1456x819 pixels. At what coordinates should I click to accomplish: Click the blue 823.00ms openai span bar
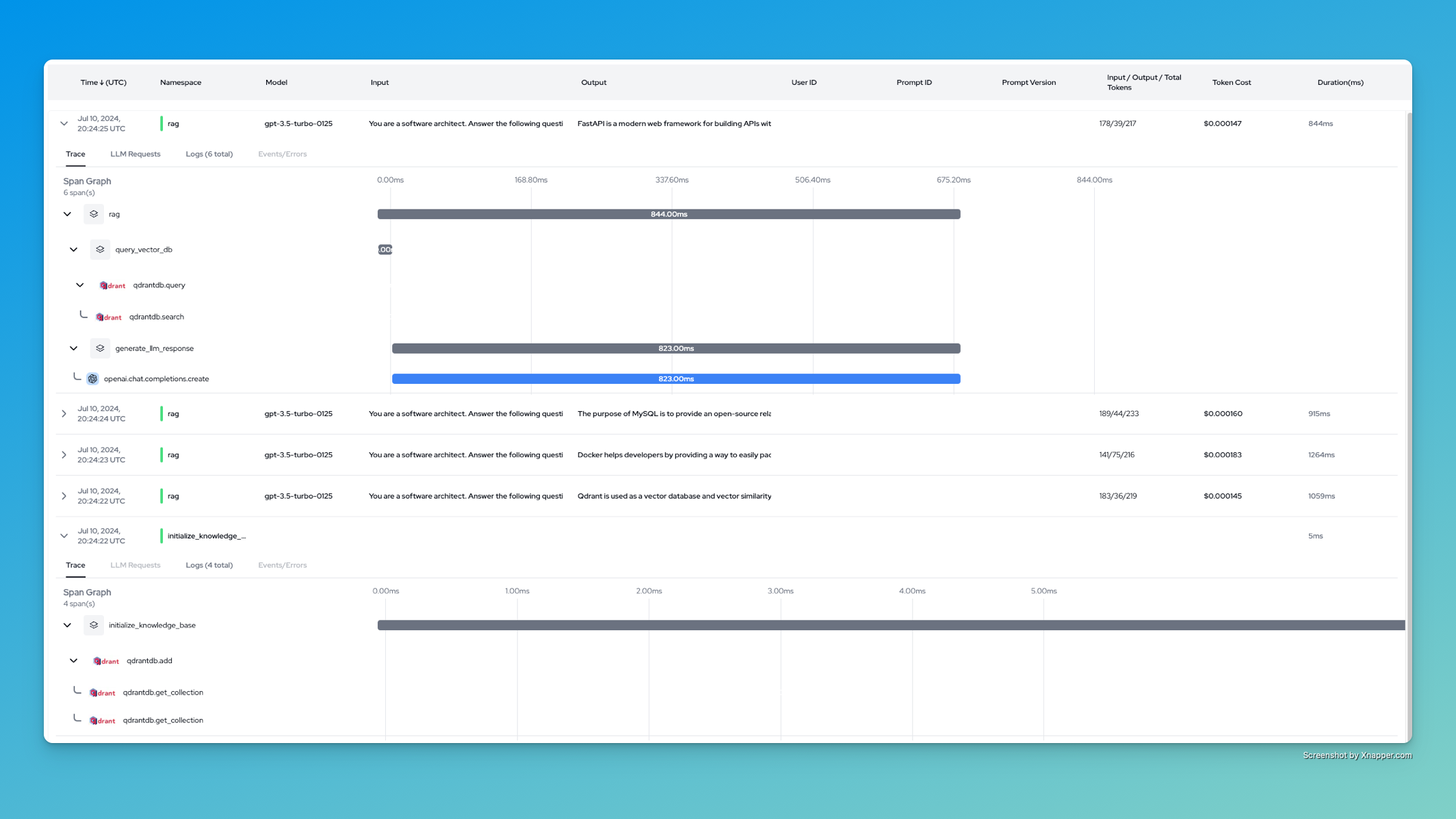click(675, 379)
